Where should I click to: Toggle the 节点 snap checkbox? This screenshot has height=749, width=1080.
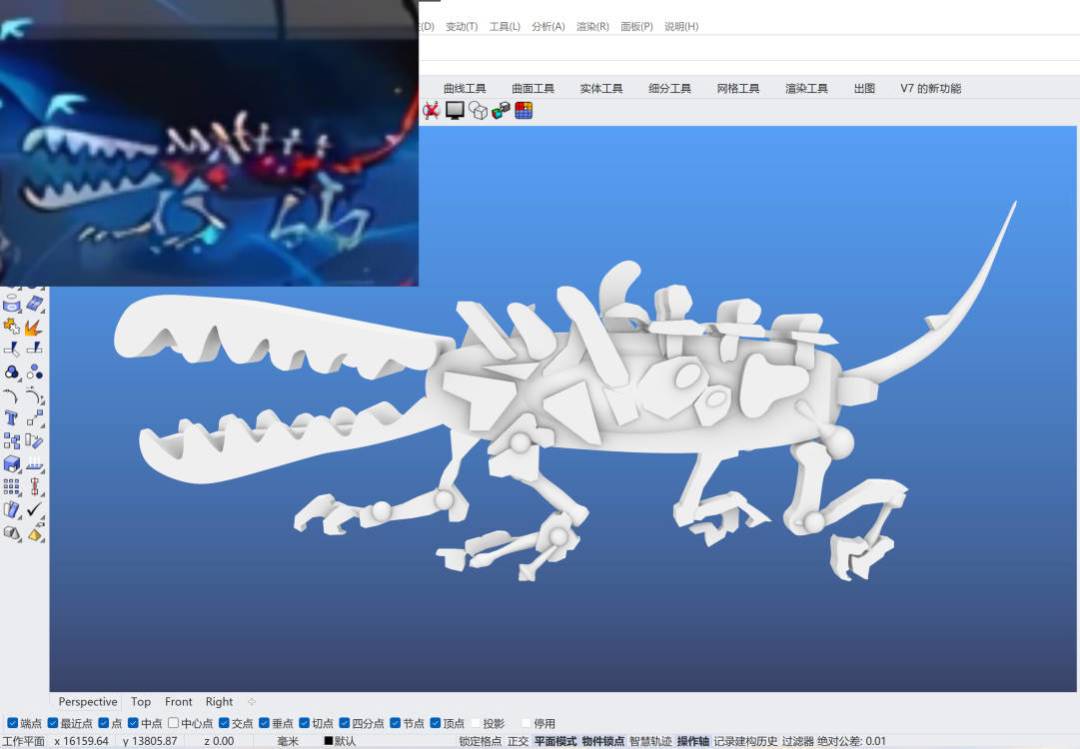395,723
